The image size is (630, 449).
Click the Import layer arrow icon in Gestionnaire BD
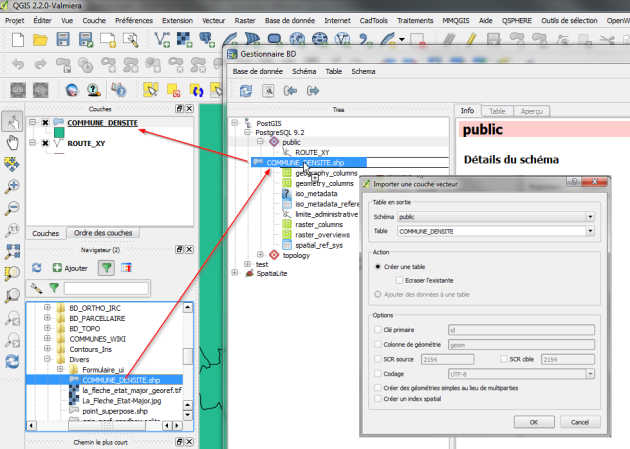click(290, 91)
